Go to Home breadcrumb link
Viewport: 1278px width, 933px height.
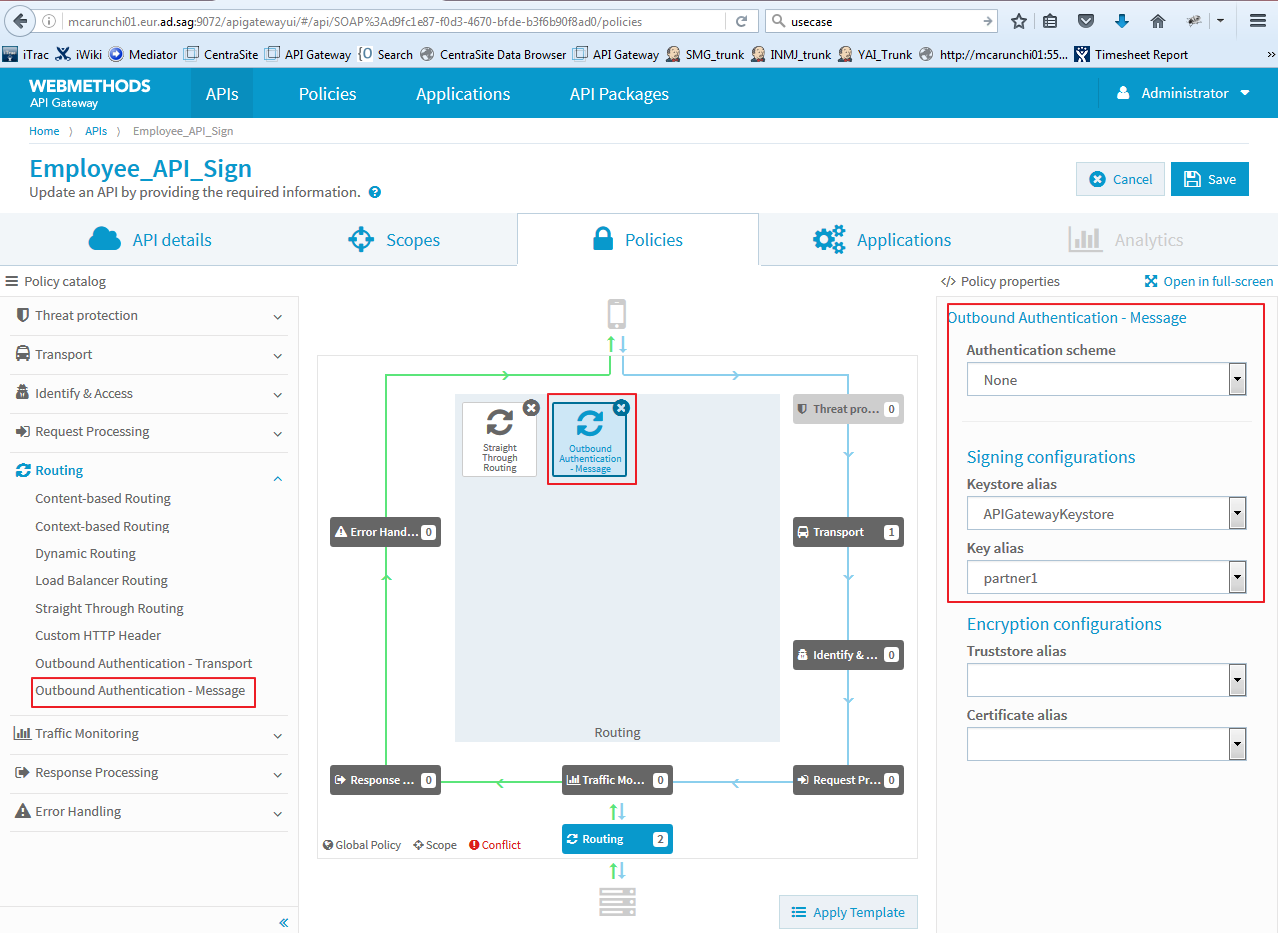click(x=44, y=131)
